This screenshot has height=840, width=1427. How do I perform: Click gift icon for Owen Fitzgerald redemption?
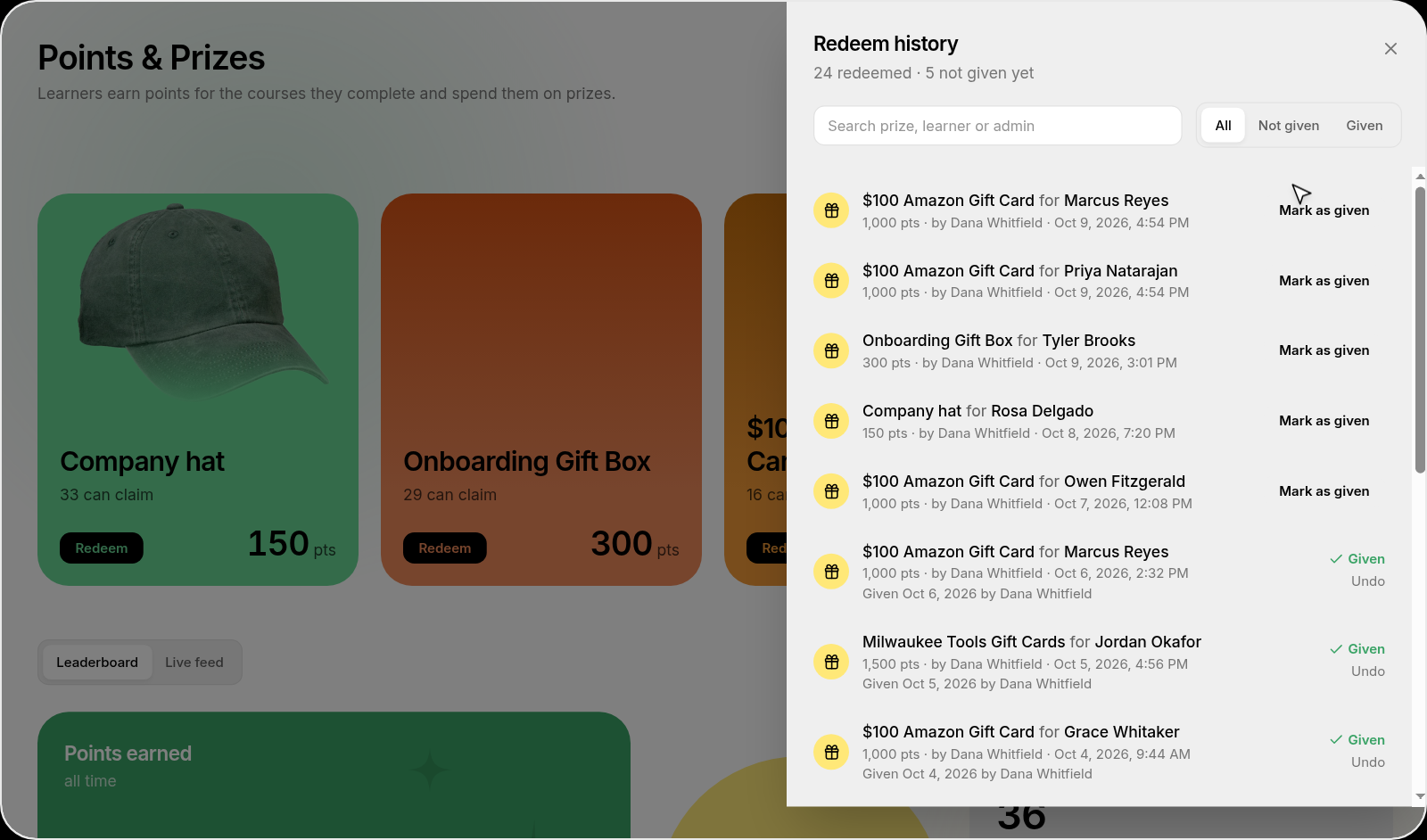(831, 491)
